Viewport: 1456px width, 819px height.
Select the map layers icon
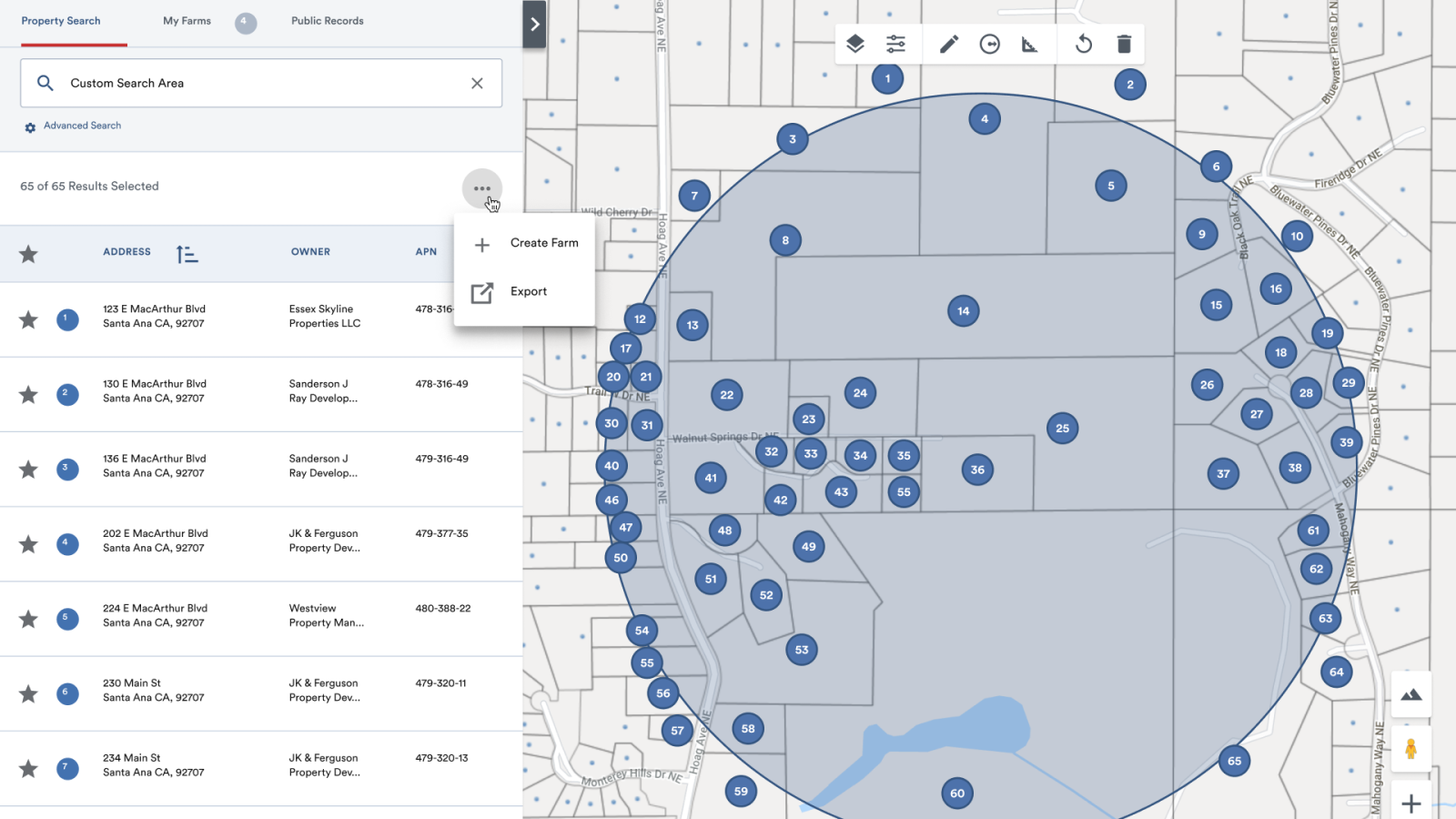pos(855,43)
